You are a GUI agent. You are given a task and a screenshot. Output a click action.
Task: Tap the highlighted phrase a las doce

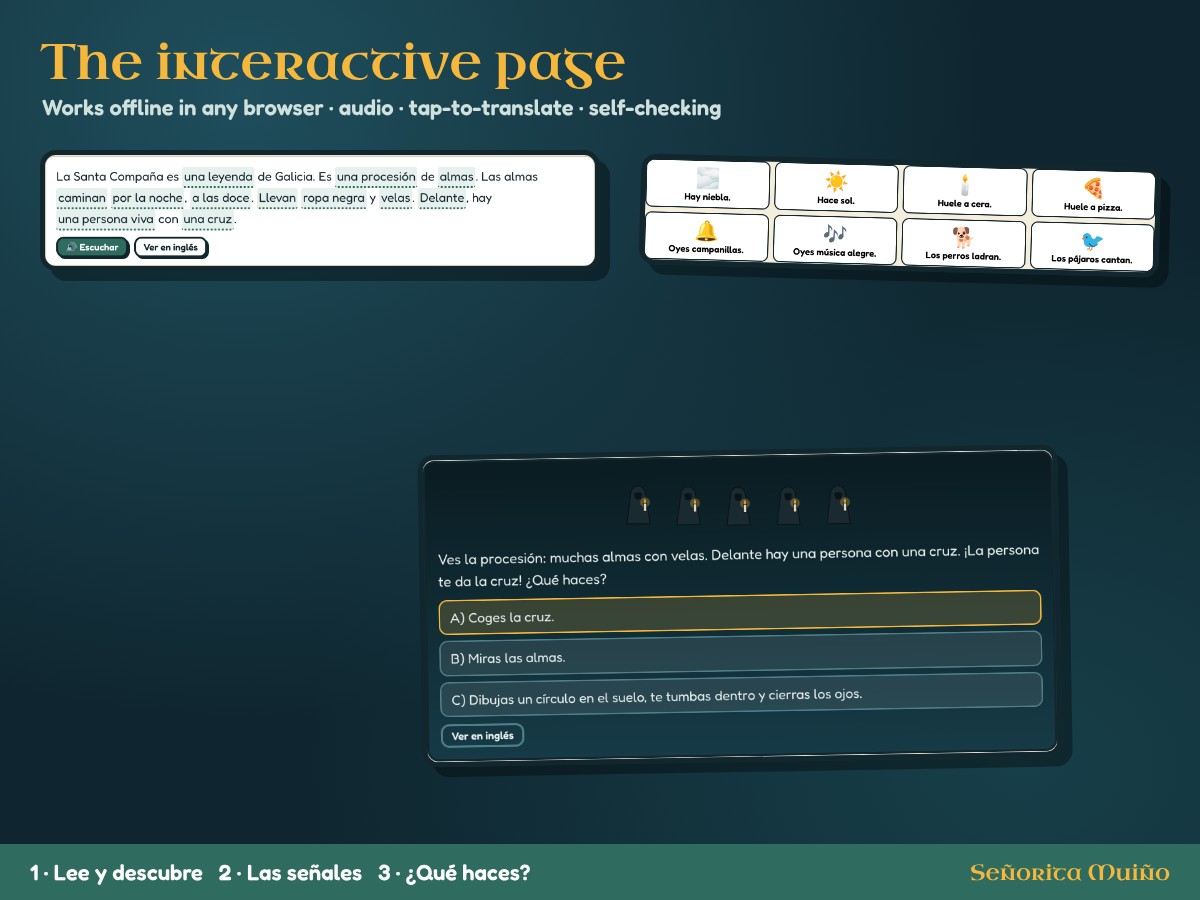pos(221,198)
